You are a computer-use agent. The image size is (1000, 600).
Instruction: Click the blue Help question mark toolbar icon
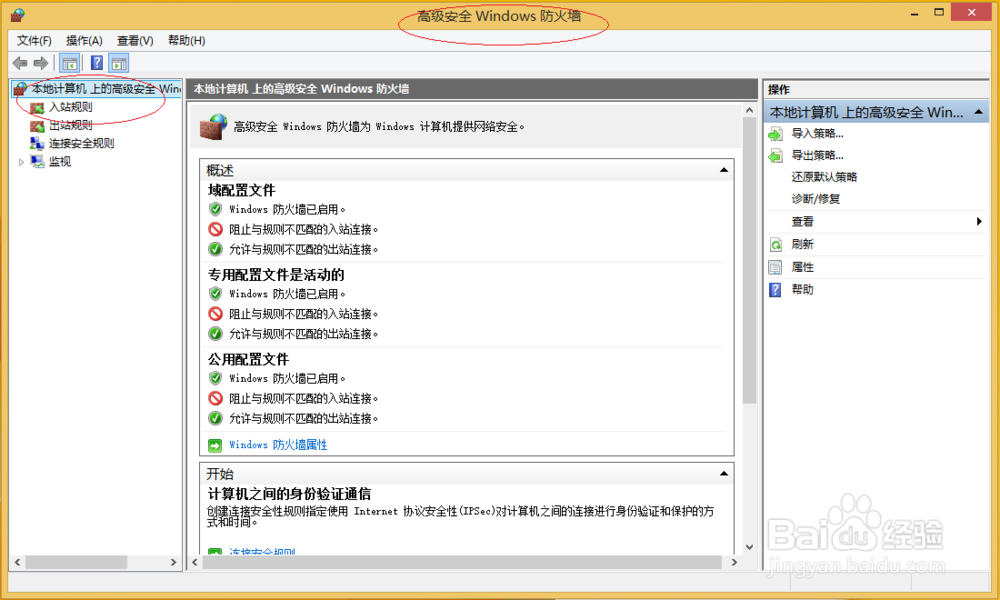tap(95, 62)
